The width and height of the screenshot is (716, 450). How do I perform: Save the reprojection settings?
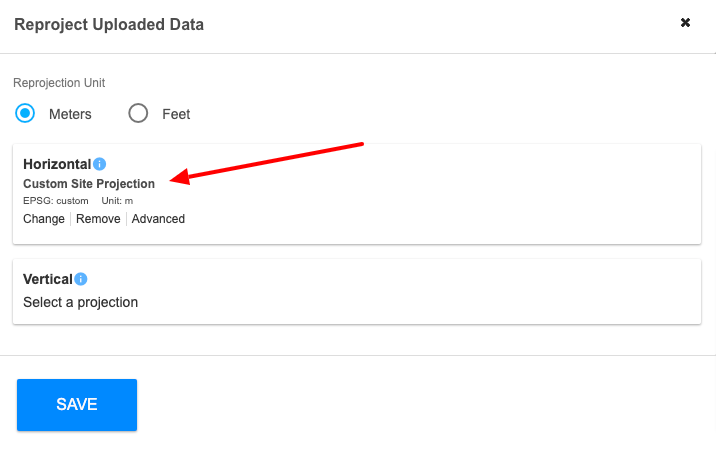click(77, 405)
